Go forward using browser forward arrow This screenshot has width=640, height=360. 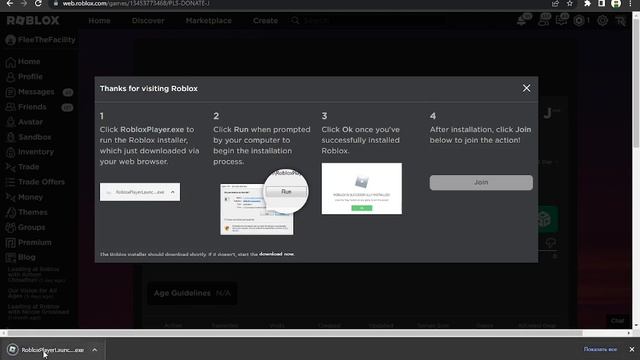[24, 4]
